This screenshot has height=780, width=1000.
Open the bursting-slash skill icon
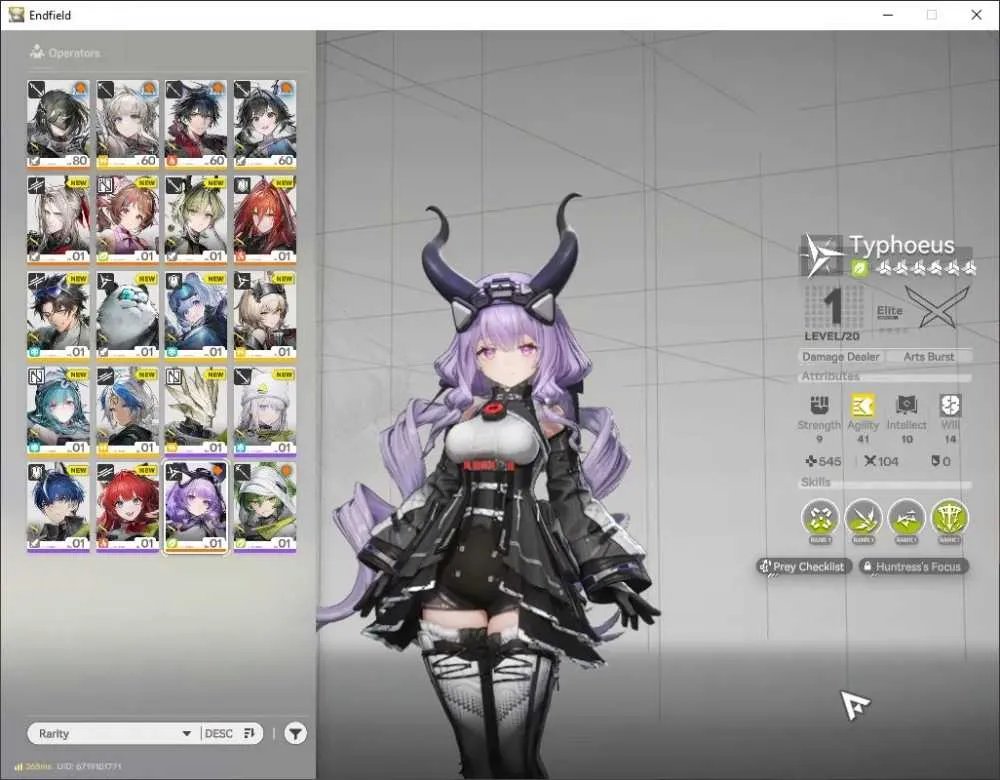[x=864, y=518]
